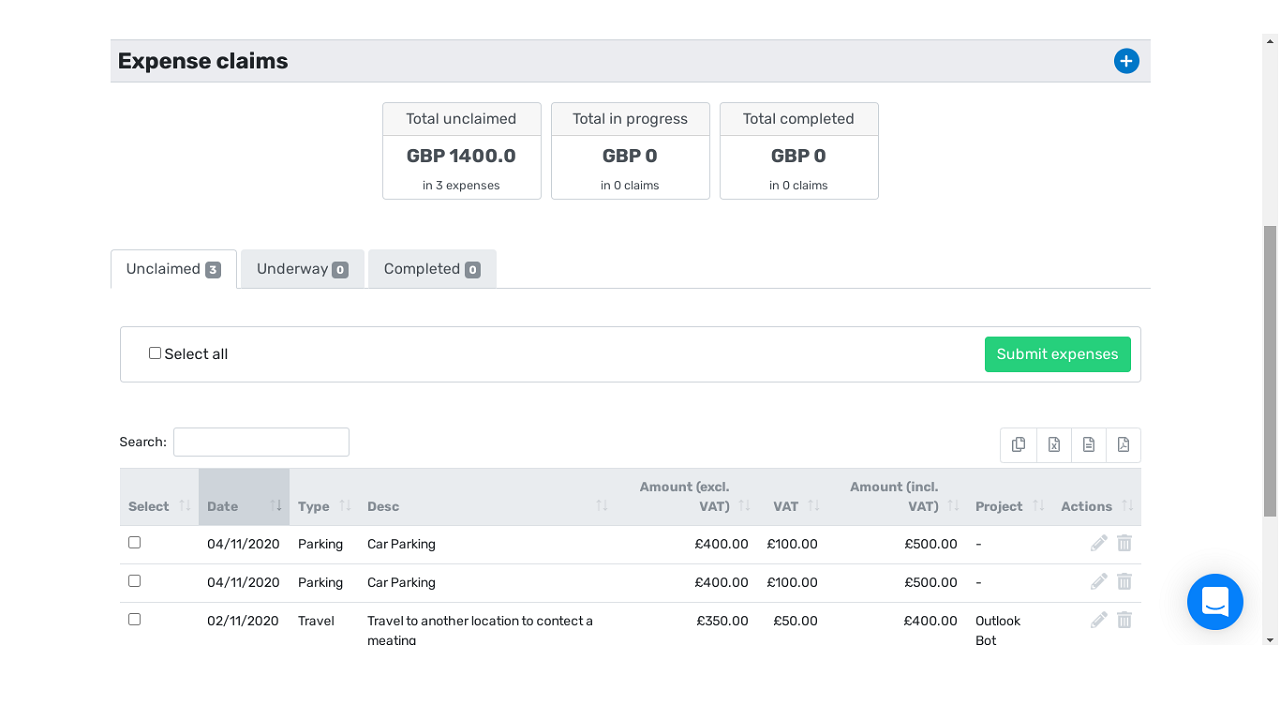The width and height of the screenshot is (1280, 720).
Task: Tick the Select all checkbox
Action: 155,353
